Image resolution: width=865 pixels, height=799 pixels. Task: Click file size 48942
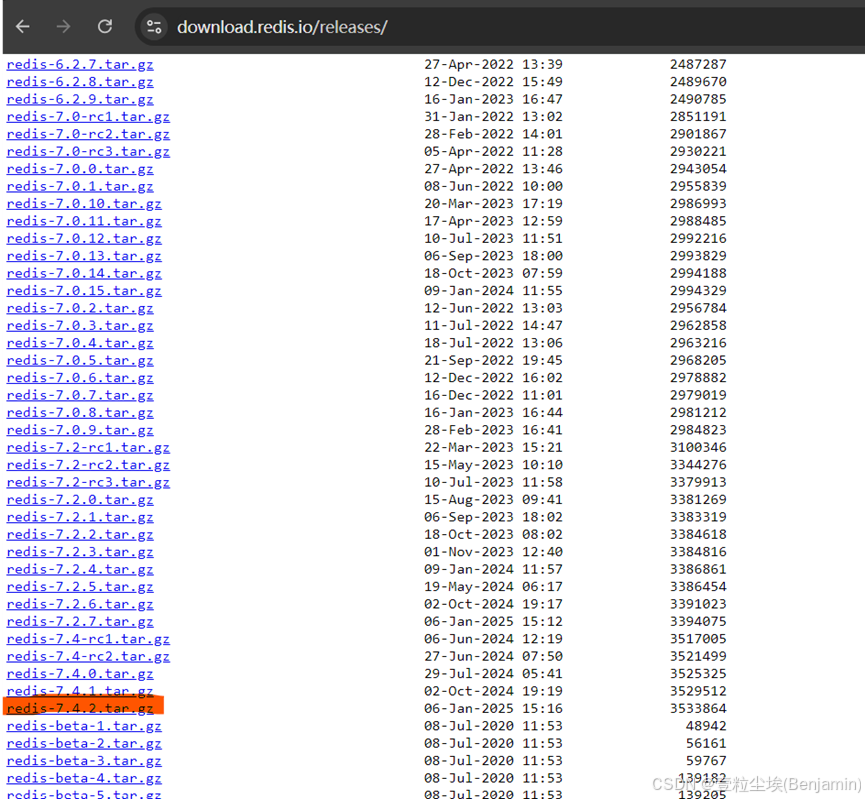pyautogui.click(x=706, y=726)
